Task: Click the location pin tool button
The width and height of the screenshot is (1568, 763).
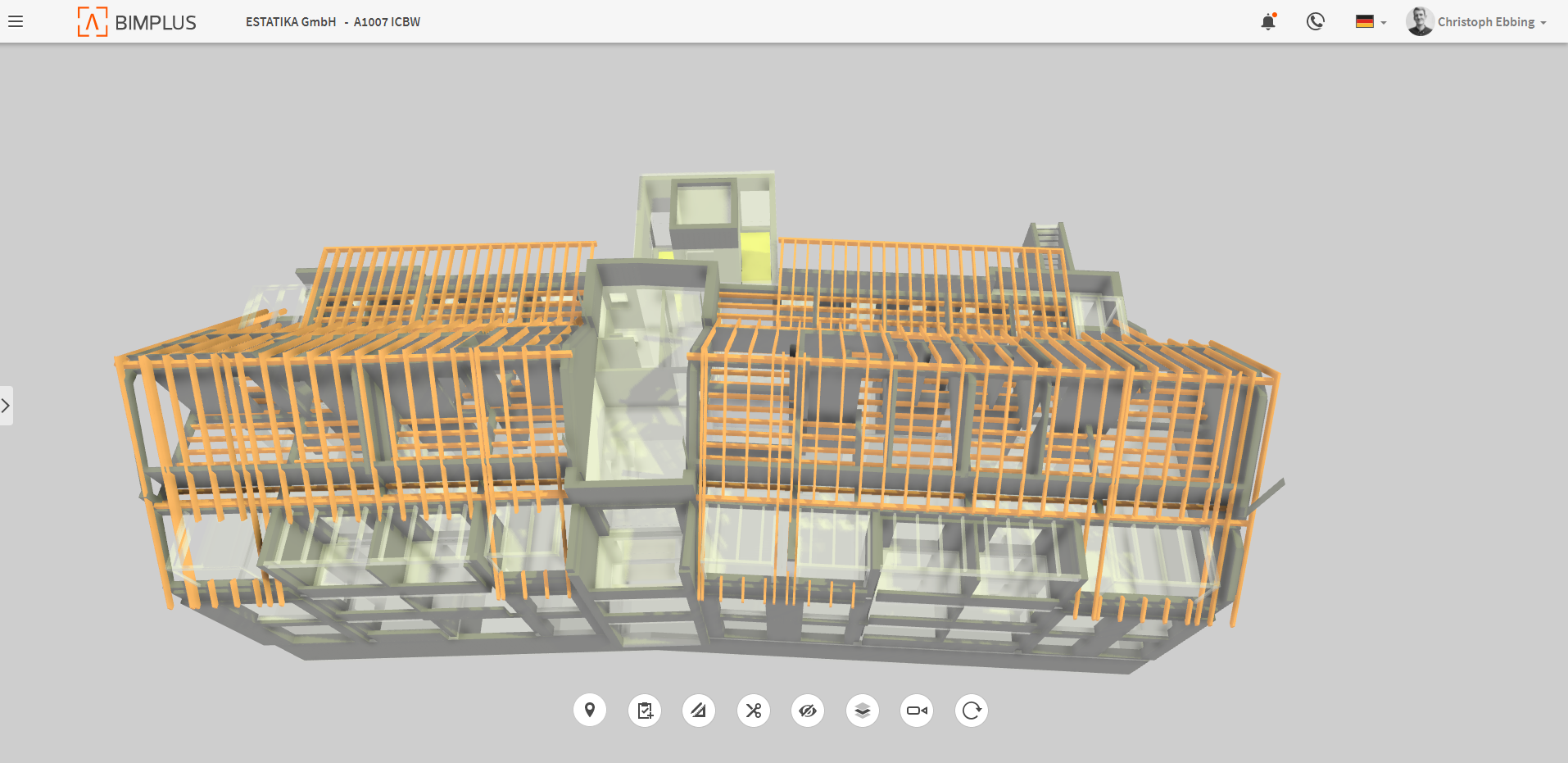Action: click(590, 711)
